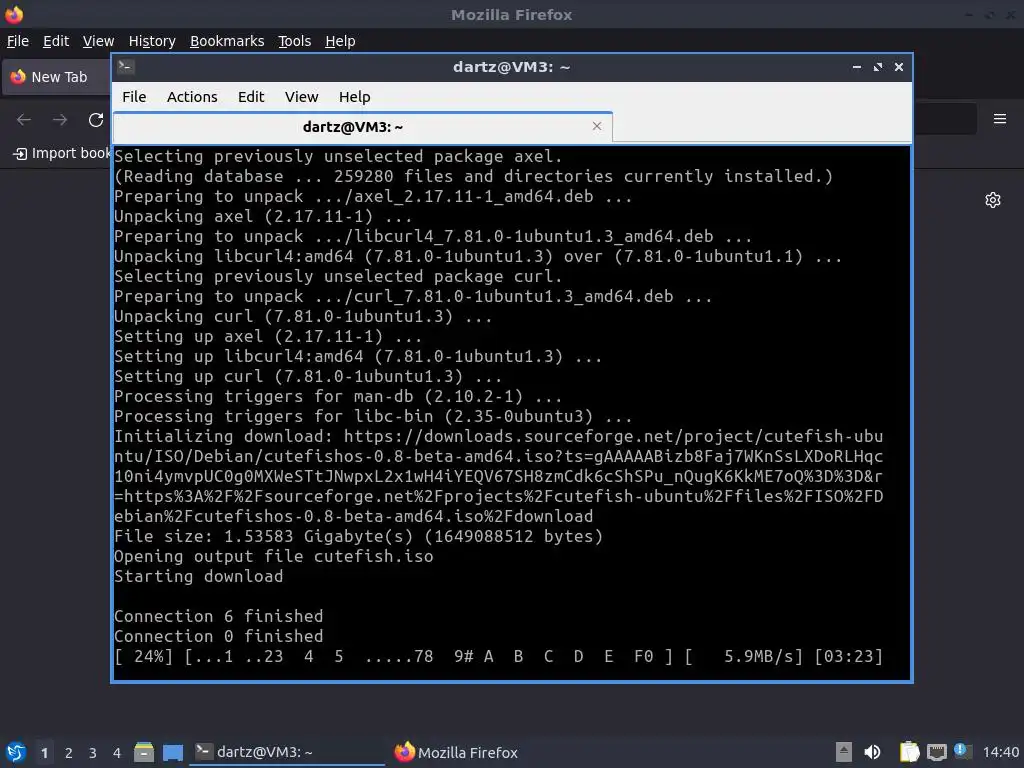Screen dimensions: 1024x768
Task: Click the 'File size: 1.53583 Gigabyte(s)' line
Action: [358, 536]
